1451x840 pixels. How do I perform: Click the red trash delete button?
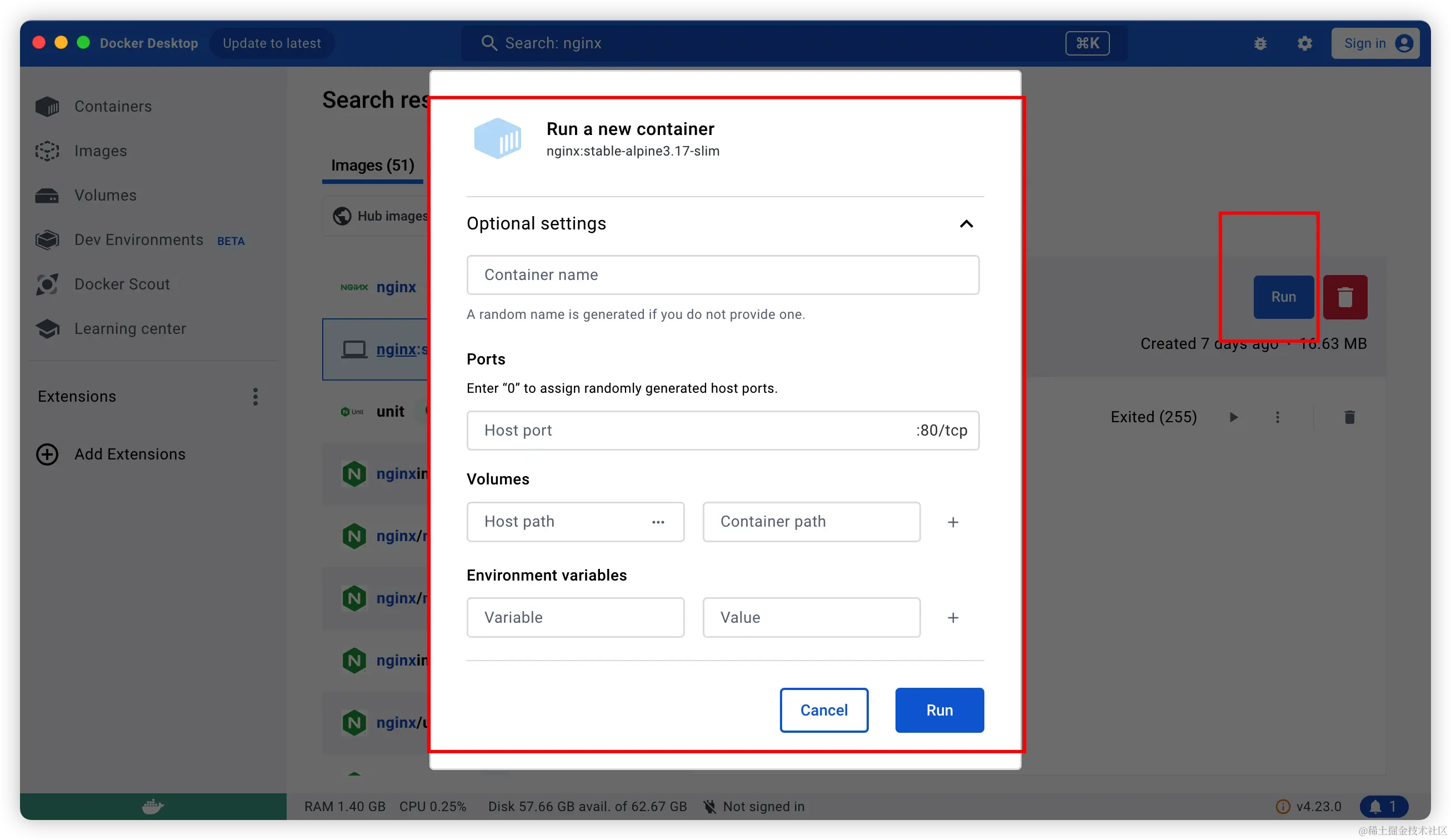pos(1344,297)
